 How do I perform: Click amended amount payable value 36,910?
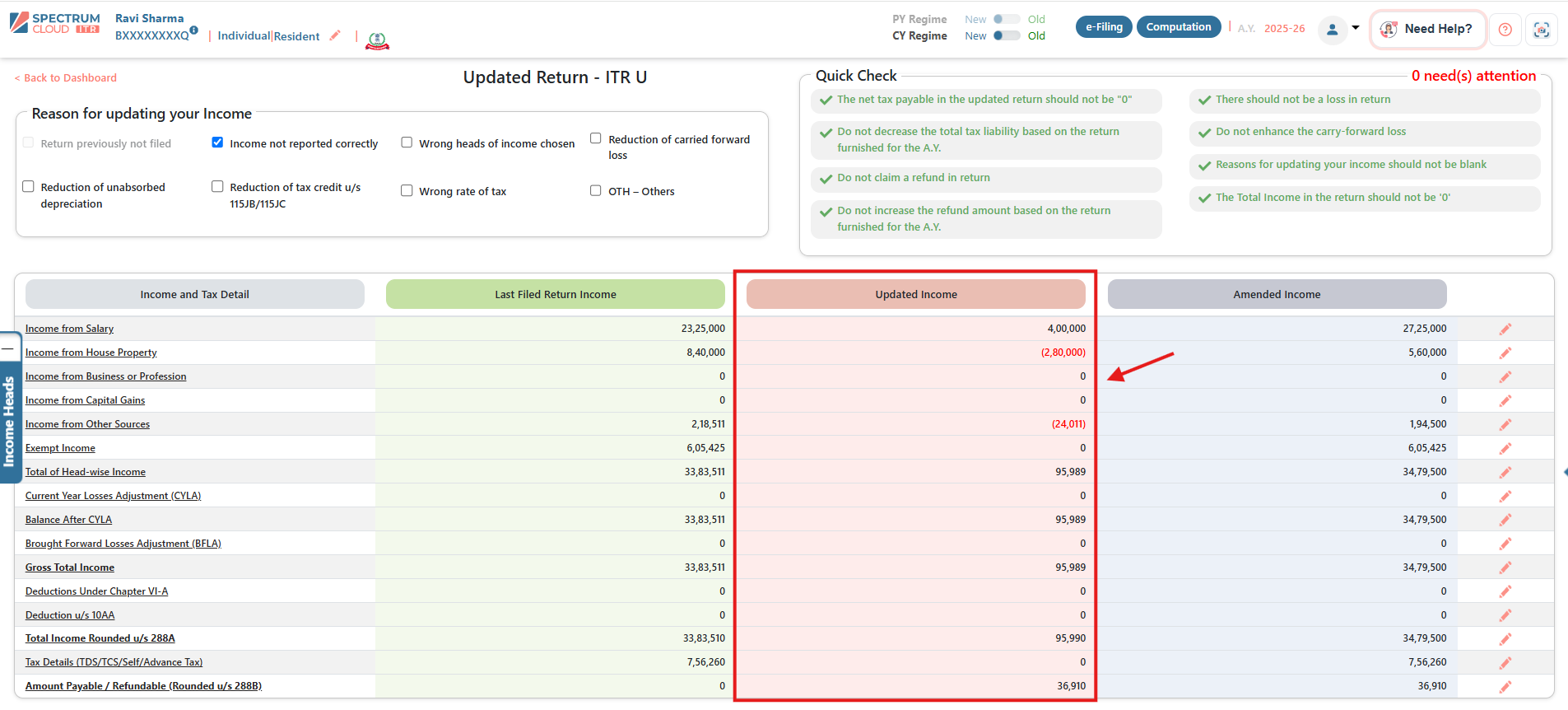[x=1432, y=686]
